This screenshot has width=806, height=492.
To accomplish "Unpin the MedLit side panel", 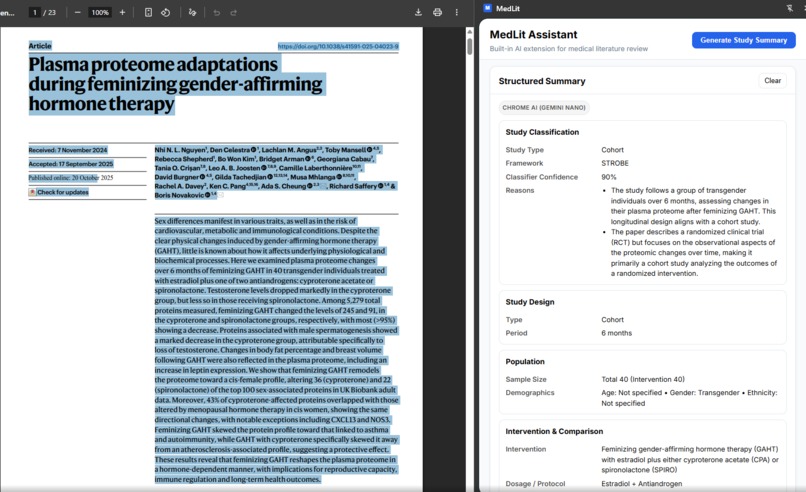I will [790, 8].
